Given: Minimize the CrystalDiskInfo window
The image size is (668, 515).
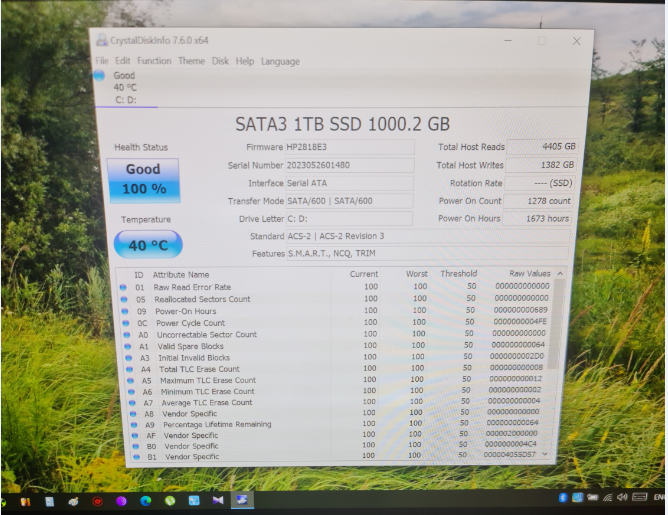Looking at the screenshot, I should coord(508,40).
